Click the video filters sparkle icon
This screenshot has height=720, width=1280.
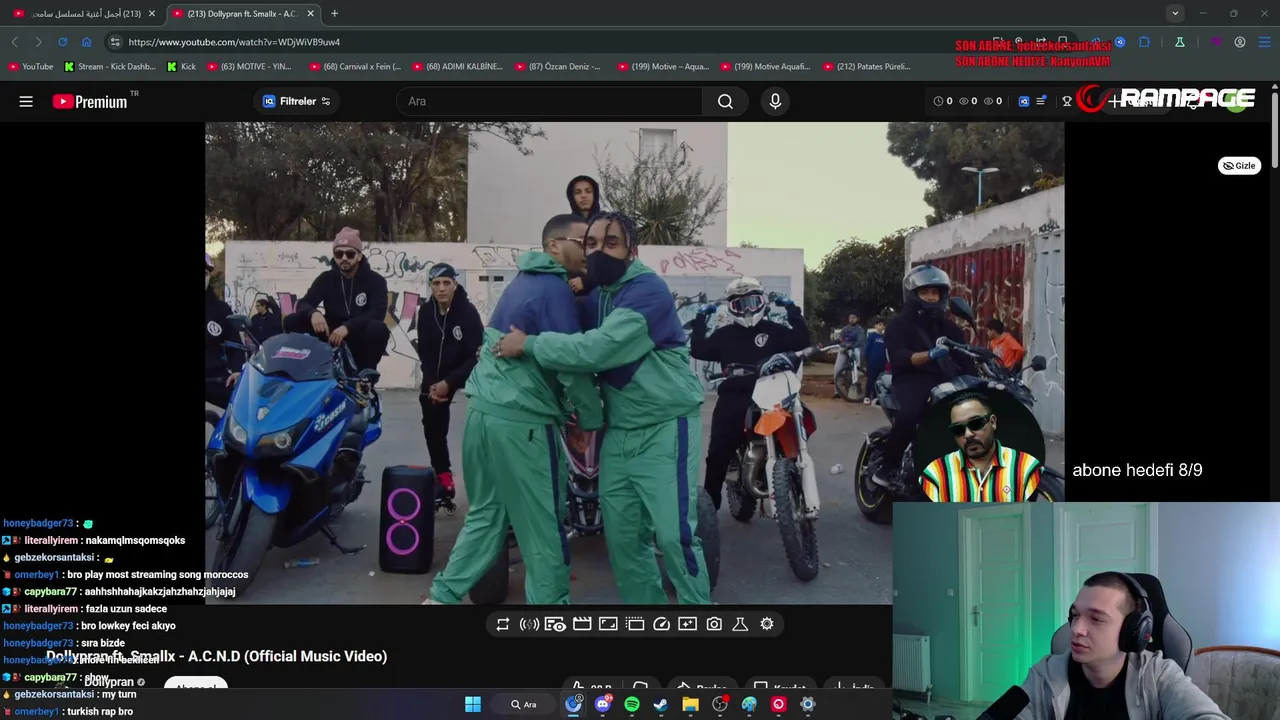(687, 624)
